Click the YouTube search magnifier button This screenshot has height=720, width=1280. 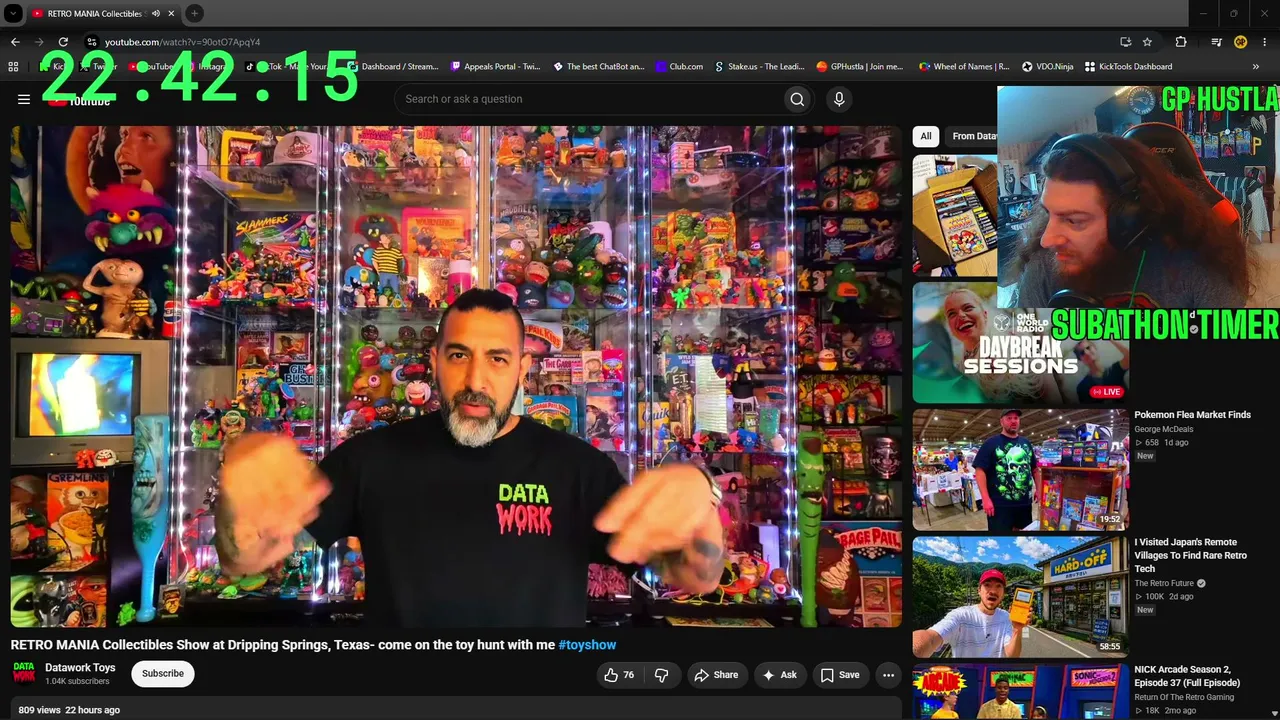797,99
